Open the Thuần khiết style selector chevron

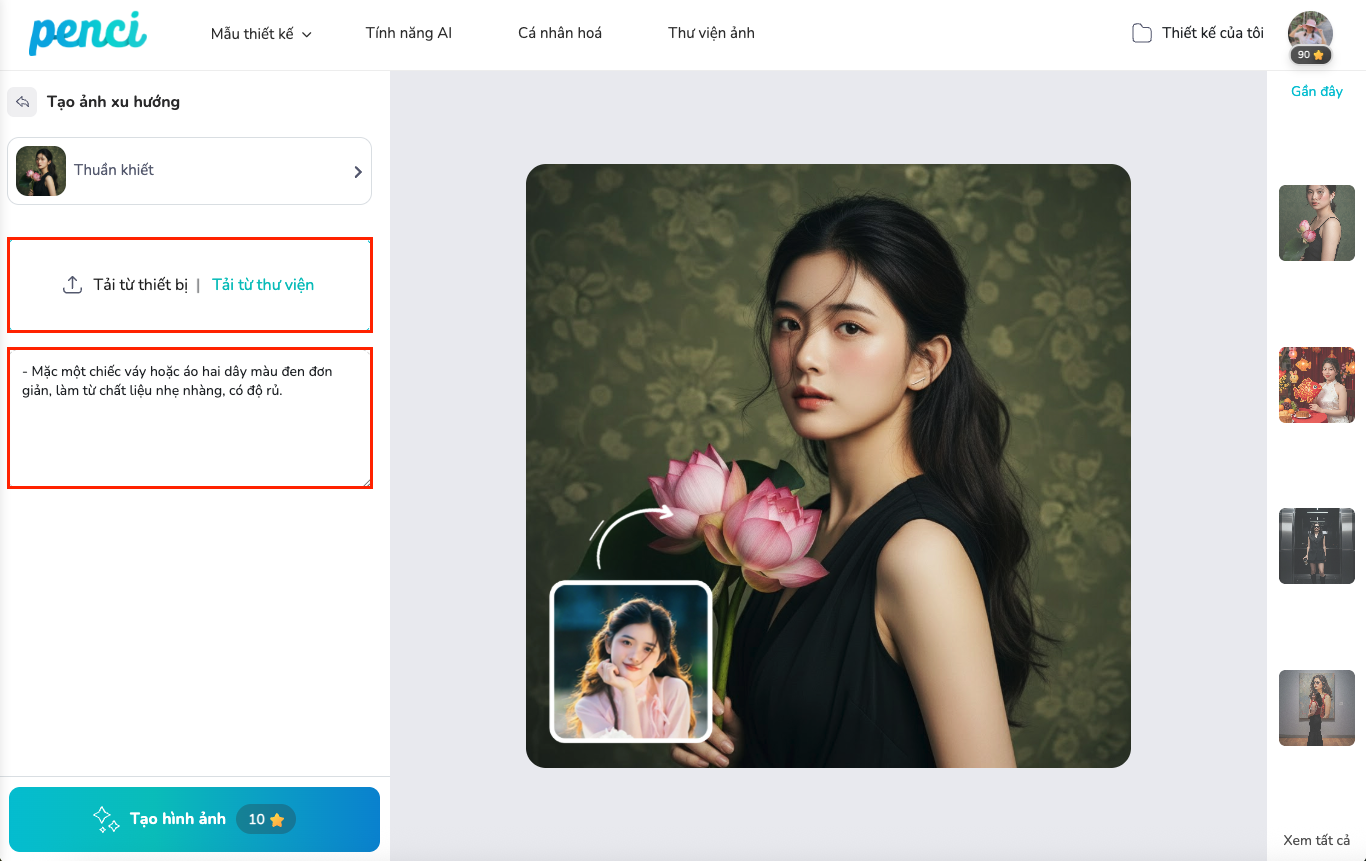[x=358, y=172]
